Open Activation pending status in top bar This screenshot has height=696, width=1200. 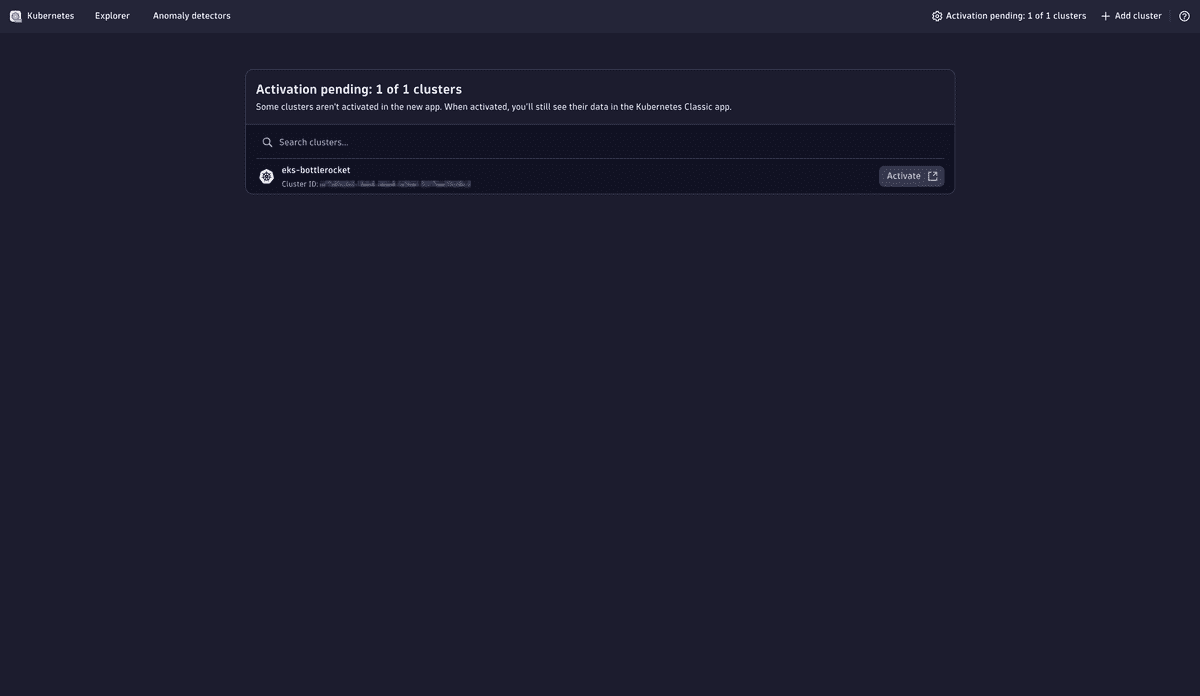(x=1016, y=16)
